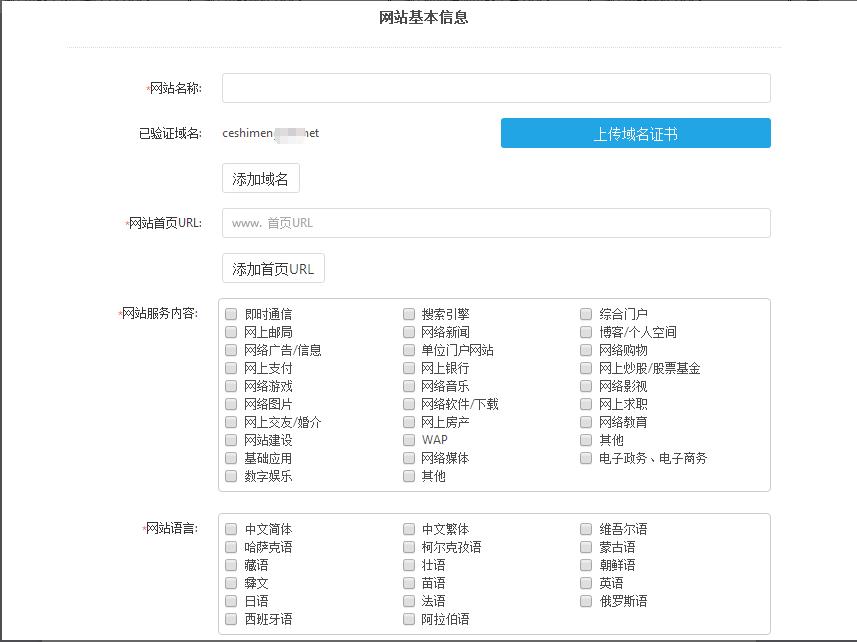The width and height of the screenshot is (857, 642).
Task: Check the 数字娱乐 checkbox
Action: (x=231, y=476)
